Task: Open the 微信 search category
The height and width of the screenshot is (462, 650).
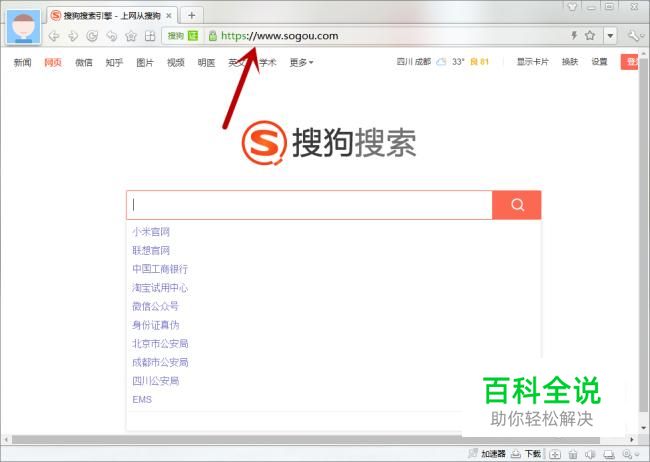Action: tap(84, 62)
